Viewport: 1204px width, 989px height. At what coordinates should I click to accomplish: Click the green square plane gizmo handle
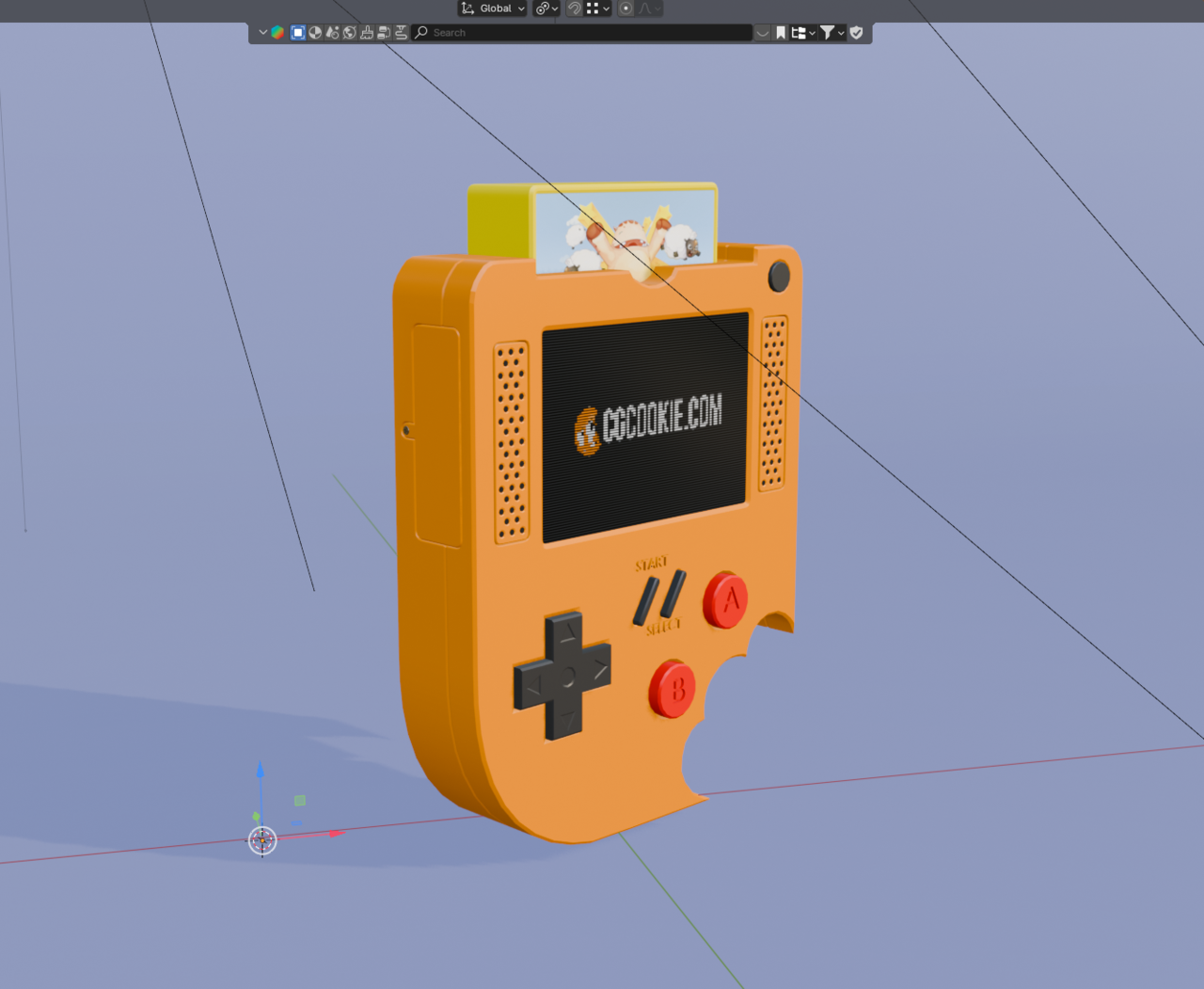coord(300,801)
